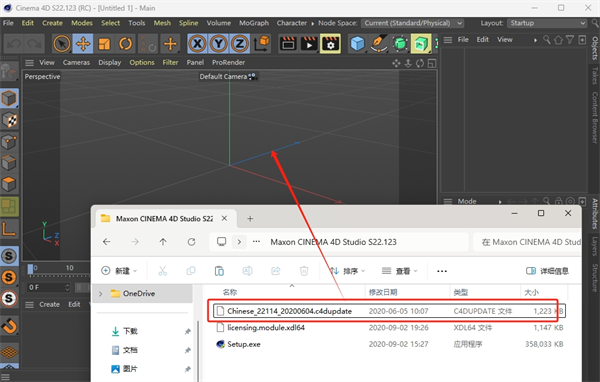Viewport: 600px width, 382px height.
Task: Activate the Rotate tool
Action: pos(126,44)
